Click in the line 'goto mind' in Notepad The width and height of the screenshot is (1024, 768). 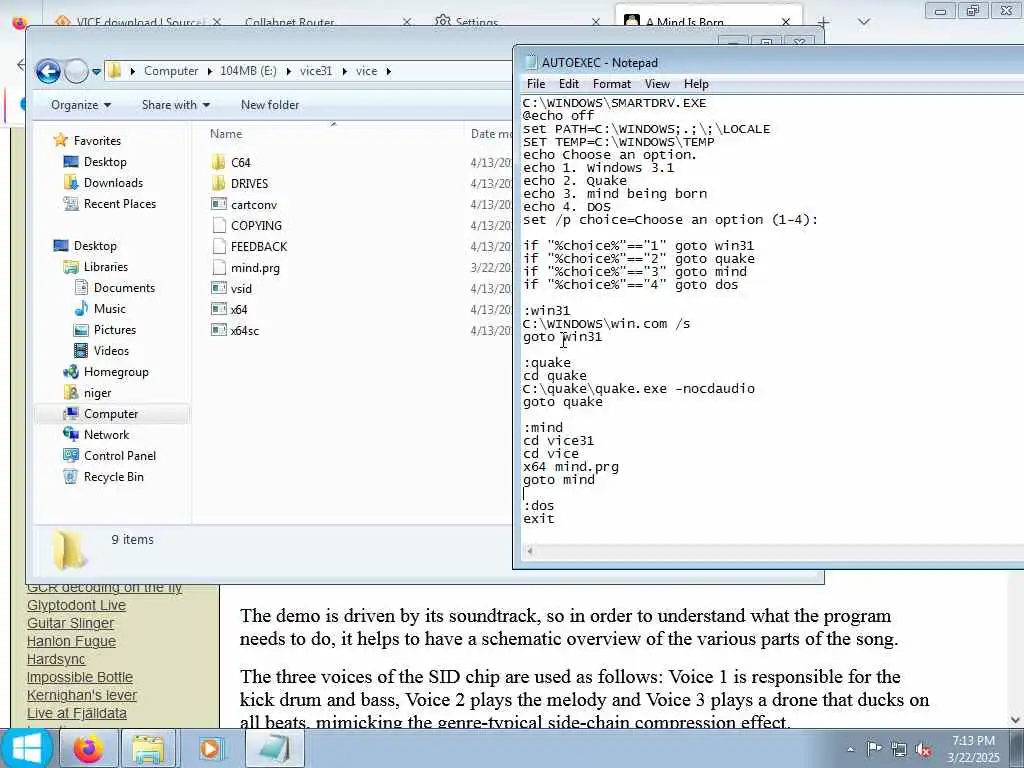[559, 480]
